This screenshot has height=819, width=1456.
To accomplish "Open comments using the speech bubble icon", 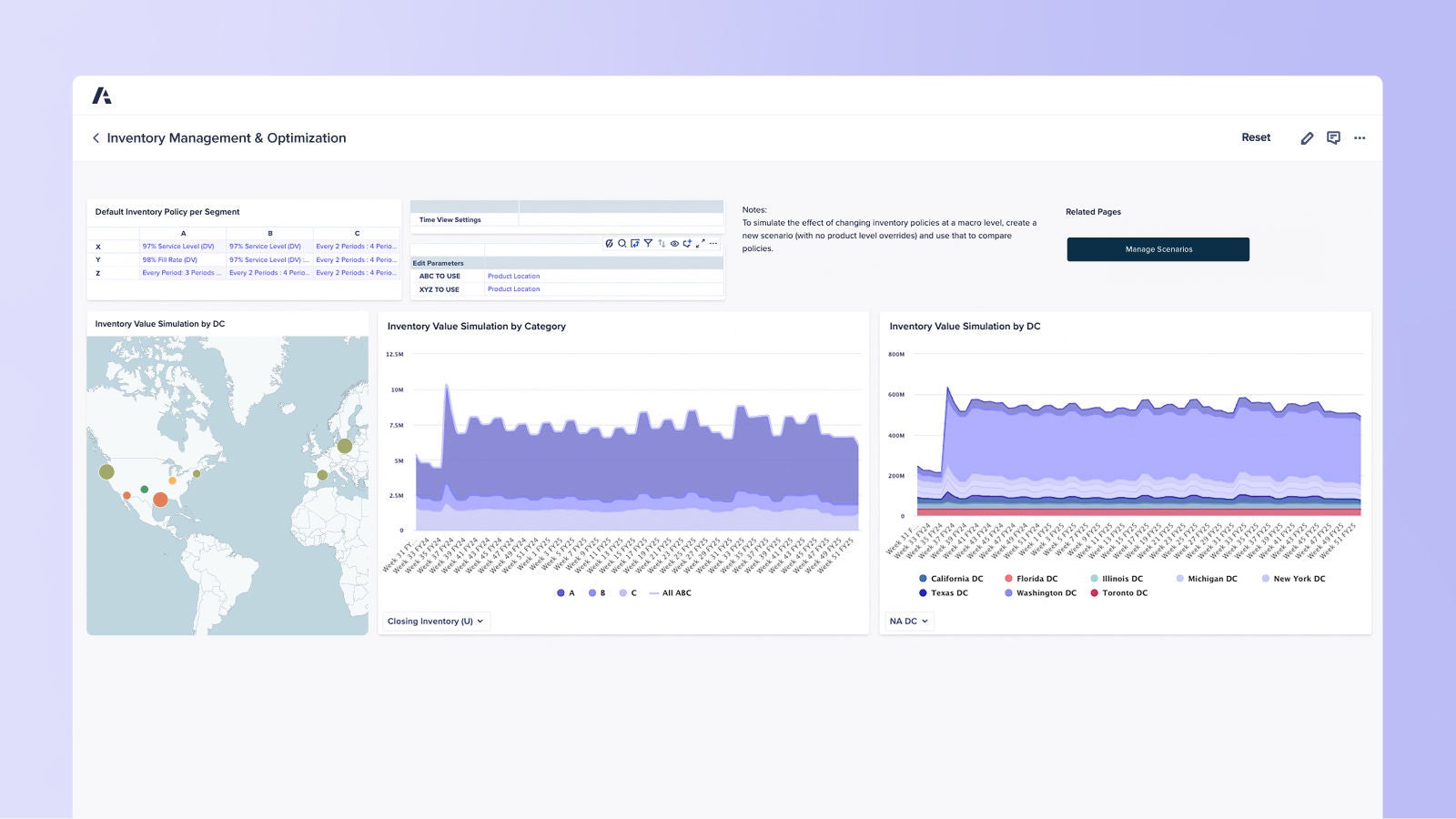I will point(1334,137).
